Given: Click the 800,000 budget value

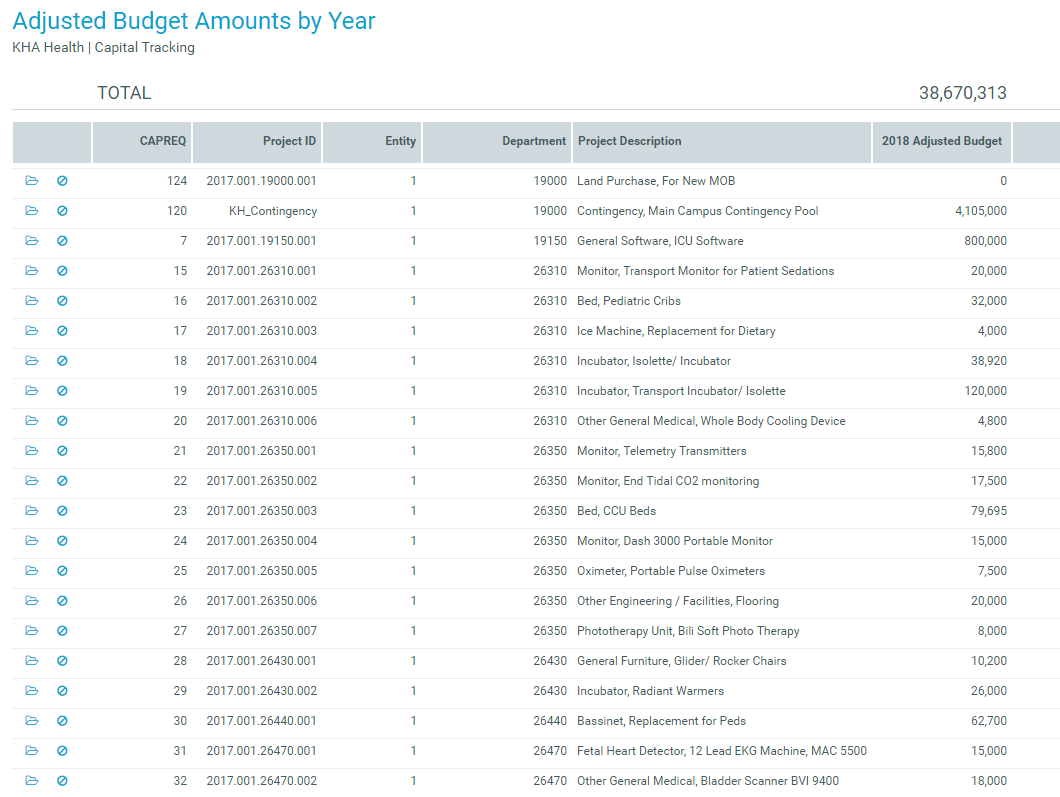Looking at the screenshot, I should (985, 241).
